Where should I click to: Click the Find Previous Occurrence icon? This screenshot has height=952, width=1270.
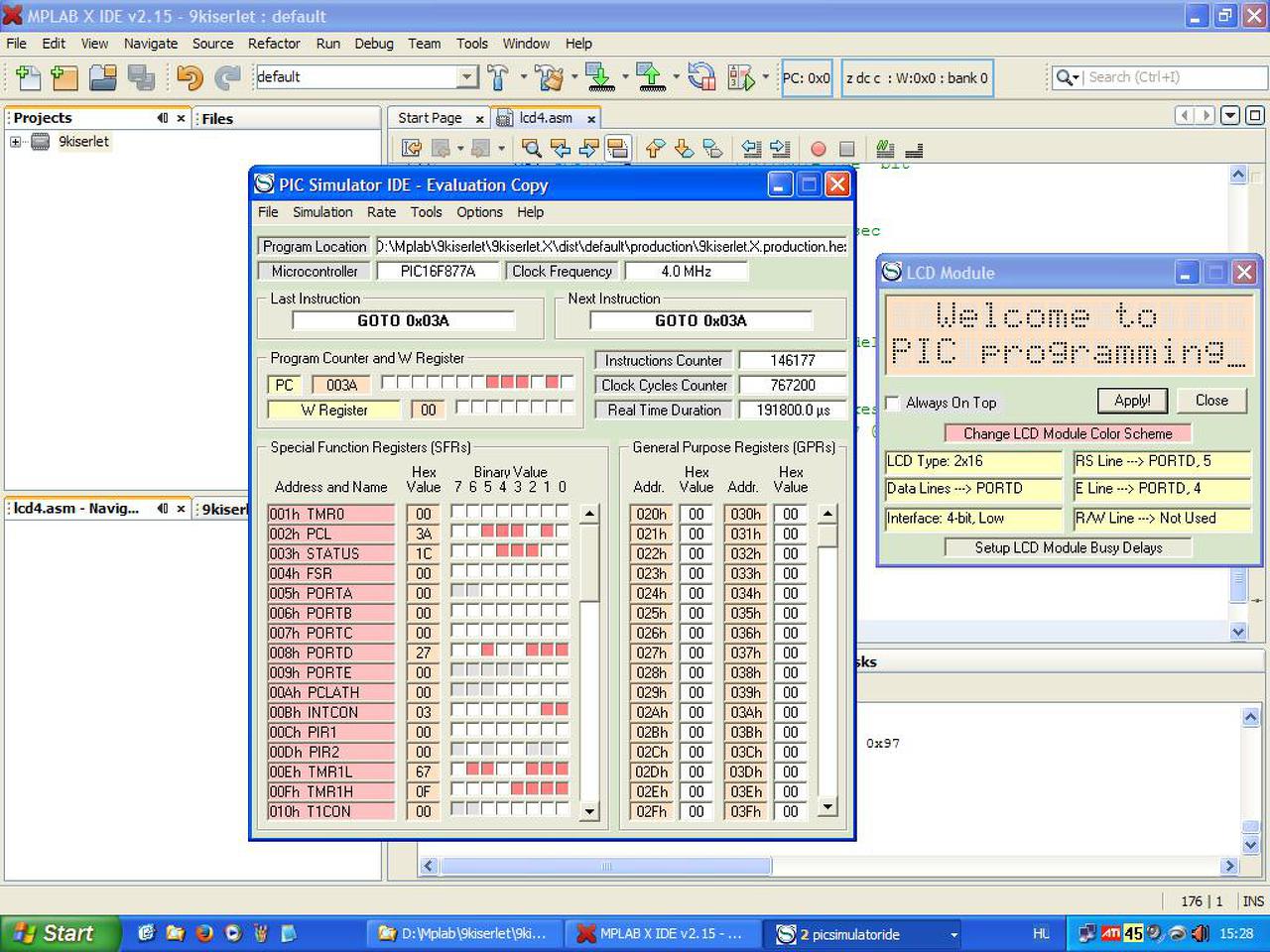(x=561, y=149)
